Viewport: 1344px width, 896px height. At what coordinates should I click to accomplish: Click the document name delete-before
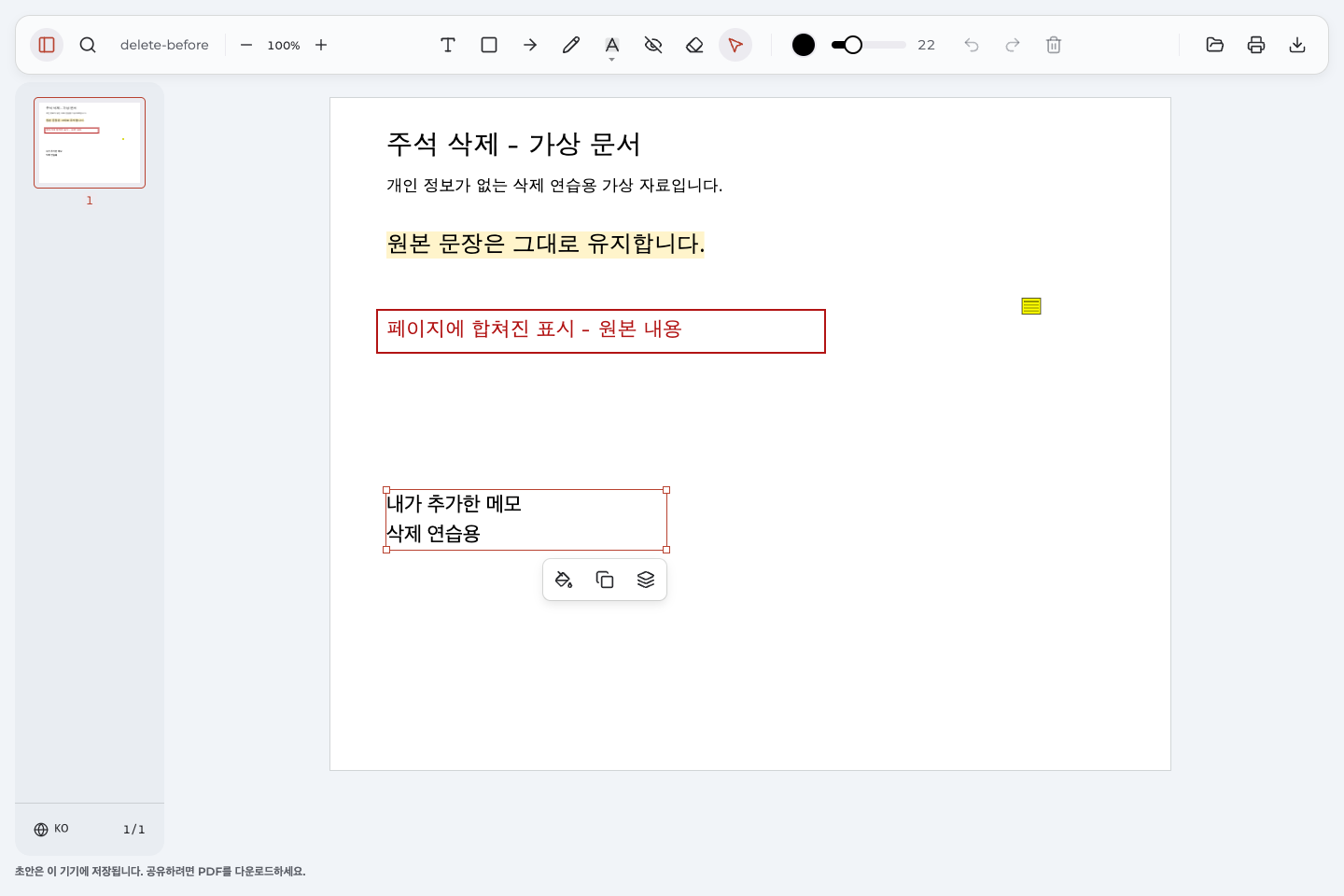(164, 45)
